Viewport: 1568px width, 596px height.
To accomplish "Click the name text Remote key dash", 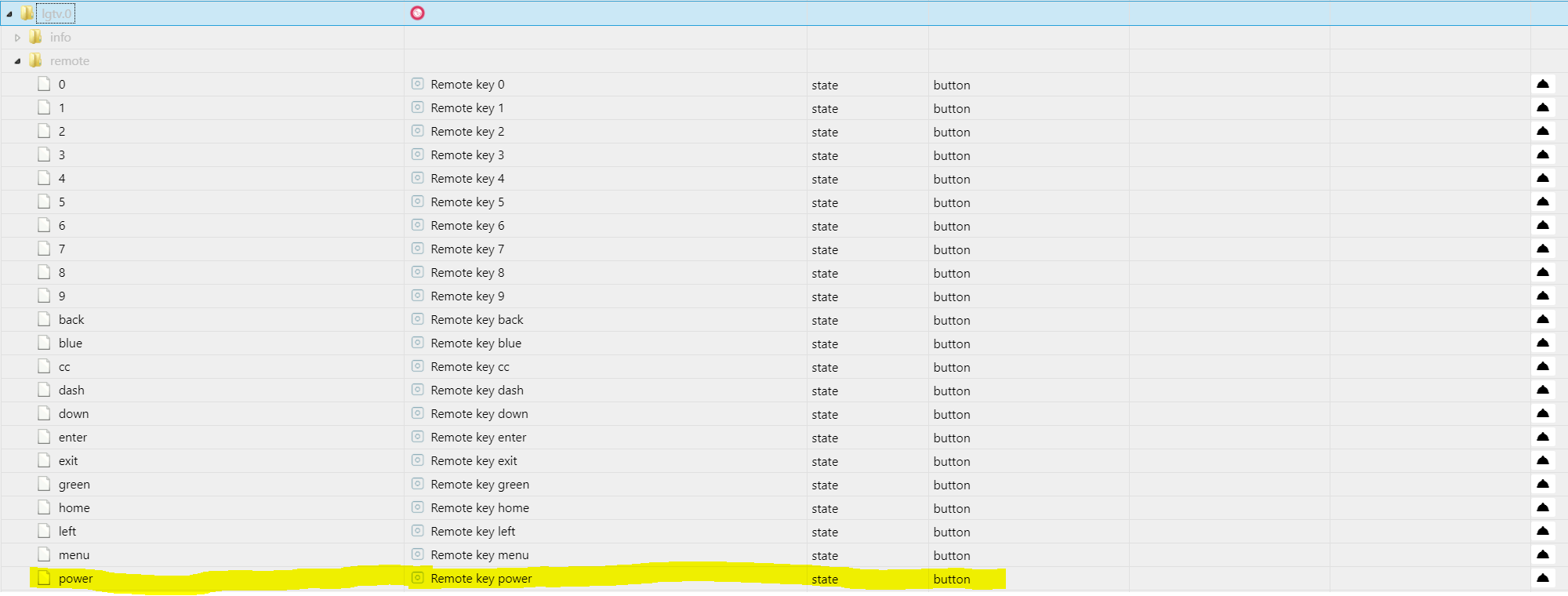I will coord(477,391).
